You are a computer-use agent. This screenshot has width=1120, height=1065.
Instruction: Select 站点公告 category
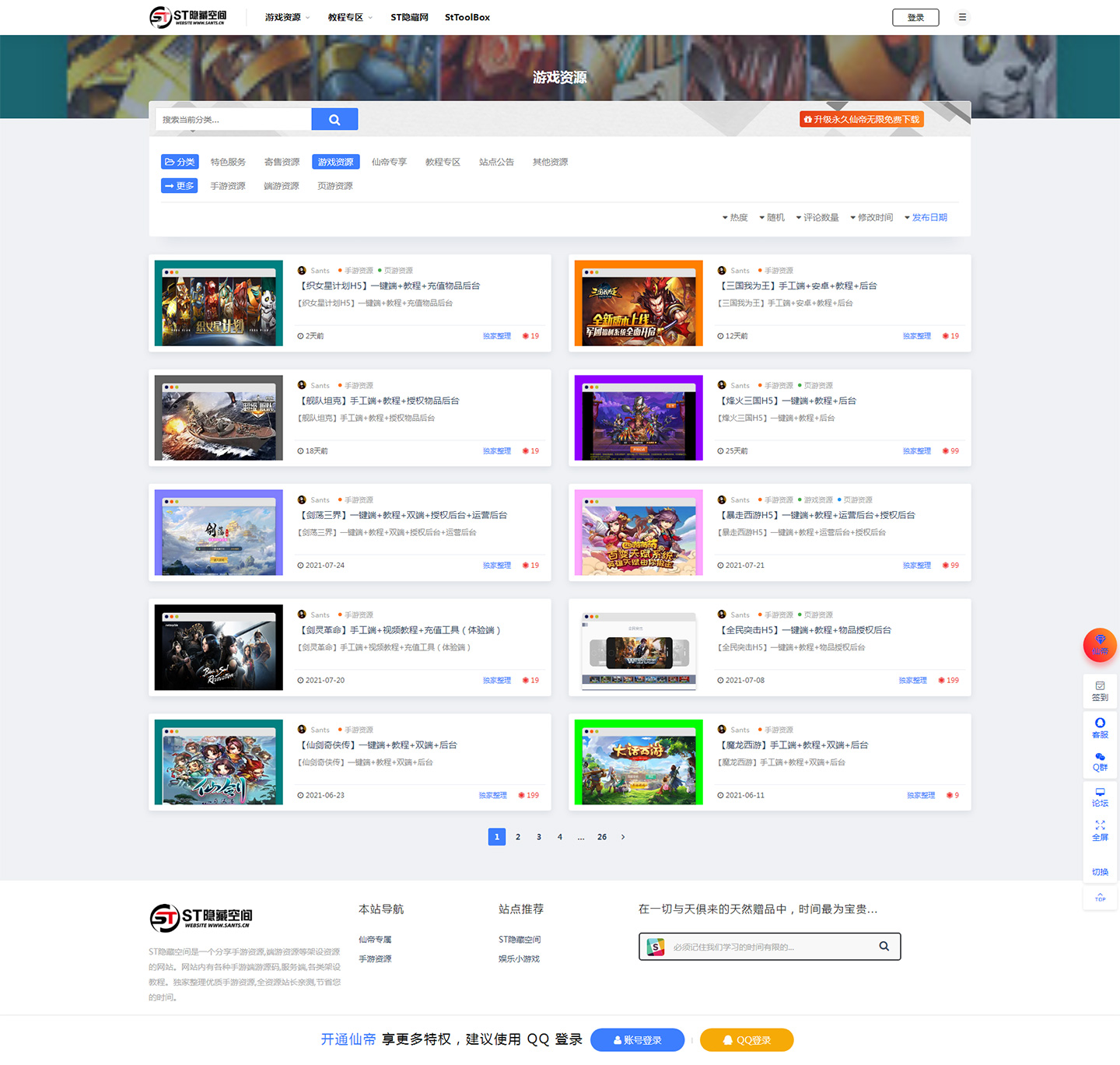(496, 162)
